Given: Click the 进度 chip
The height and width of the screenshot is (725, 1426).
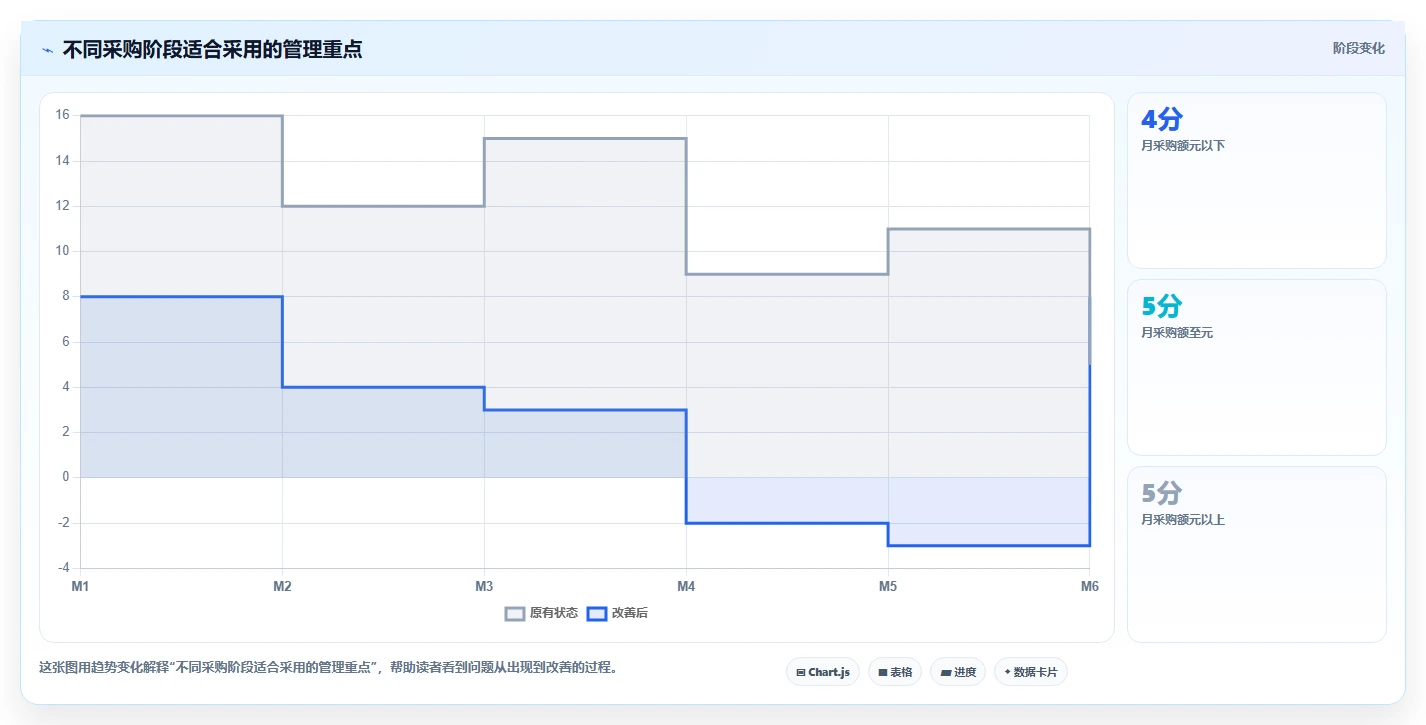Looking at the screenshot, I should tap(958, 672).
